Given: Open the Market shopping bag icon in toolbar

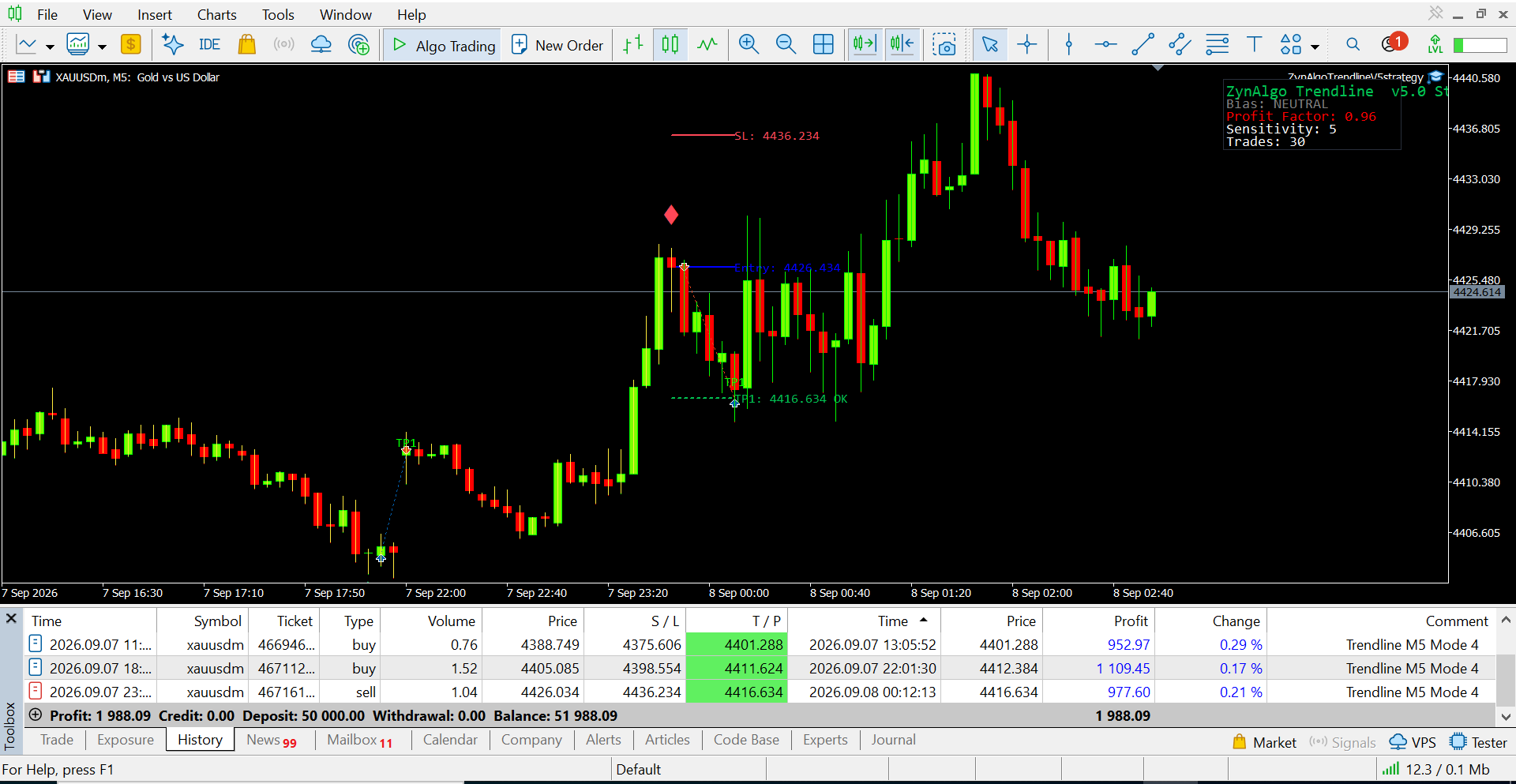Looking at the screenshot, I should pyautogui.click(x=247, y=45).
